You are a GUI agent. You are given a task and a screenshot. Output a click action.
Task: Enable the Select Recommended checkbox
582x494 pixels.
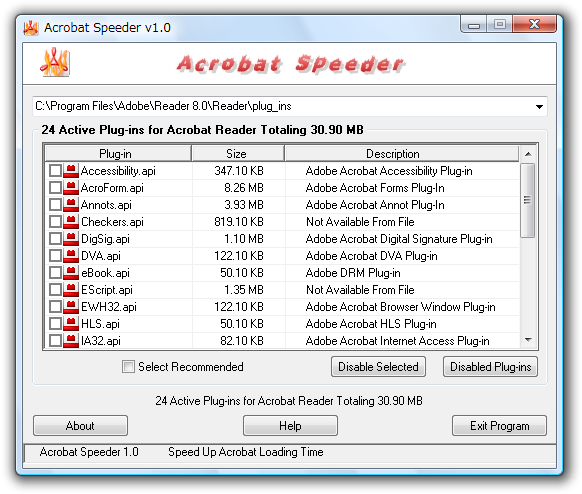point(128,367)
